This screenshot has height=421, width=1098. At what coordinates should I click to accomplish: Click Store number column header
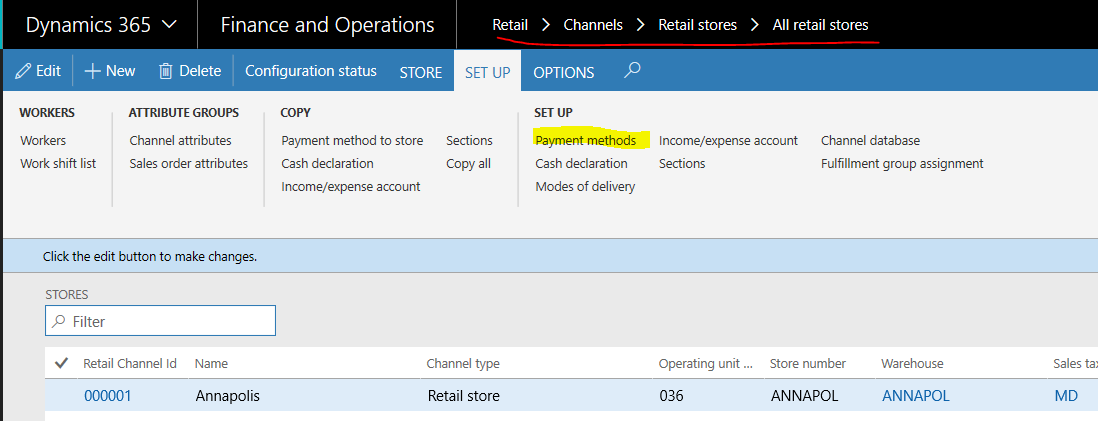tap(807, 364)
